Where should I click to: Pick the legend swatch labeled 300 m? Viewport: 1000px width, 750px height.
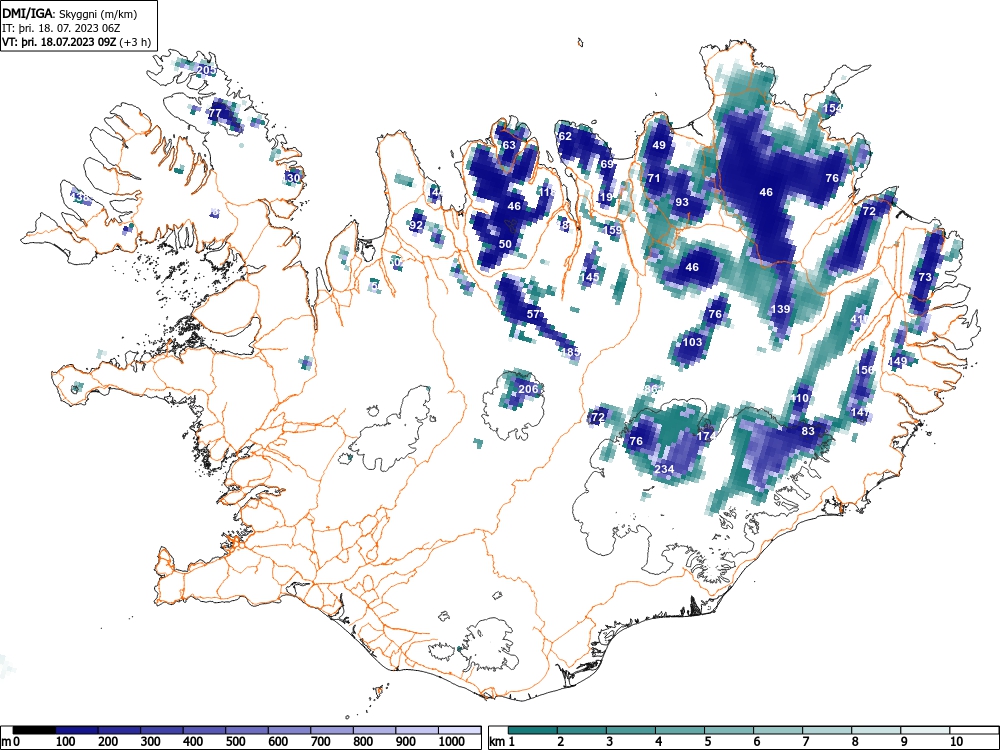[x=162, y=730]
